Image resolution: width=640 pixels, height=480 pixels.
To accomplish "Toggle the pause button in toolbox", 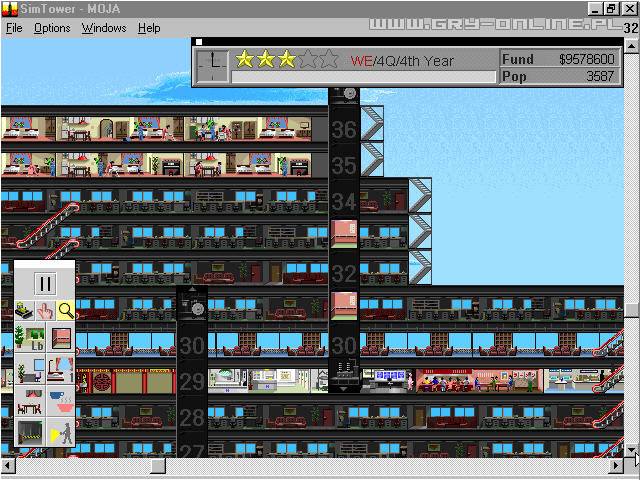I will pos(45,284).
